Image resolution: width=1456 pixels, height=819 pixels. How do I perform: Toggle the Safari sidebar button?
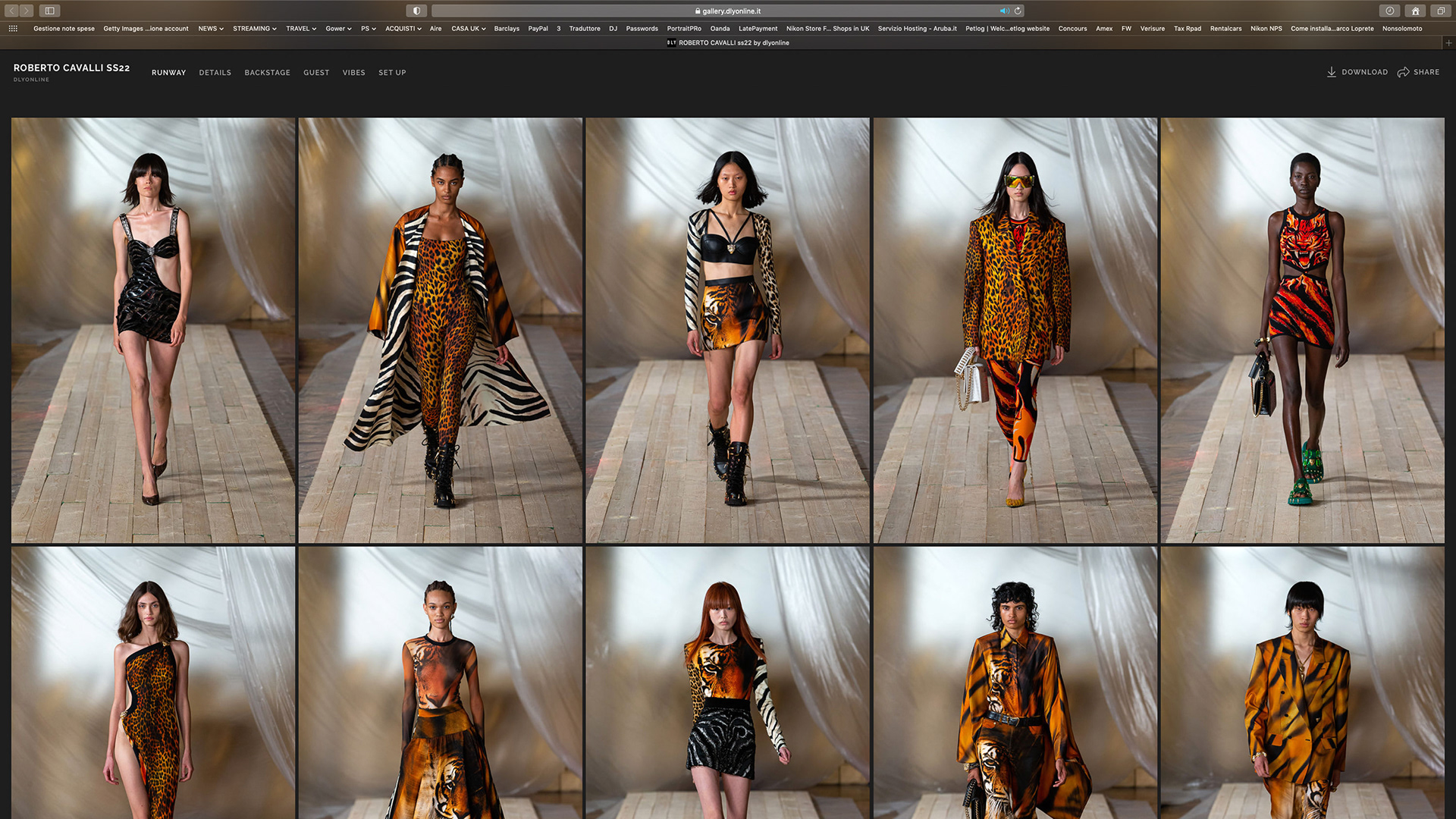coord(50,11)
